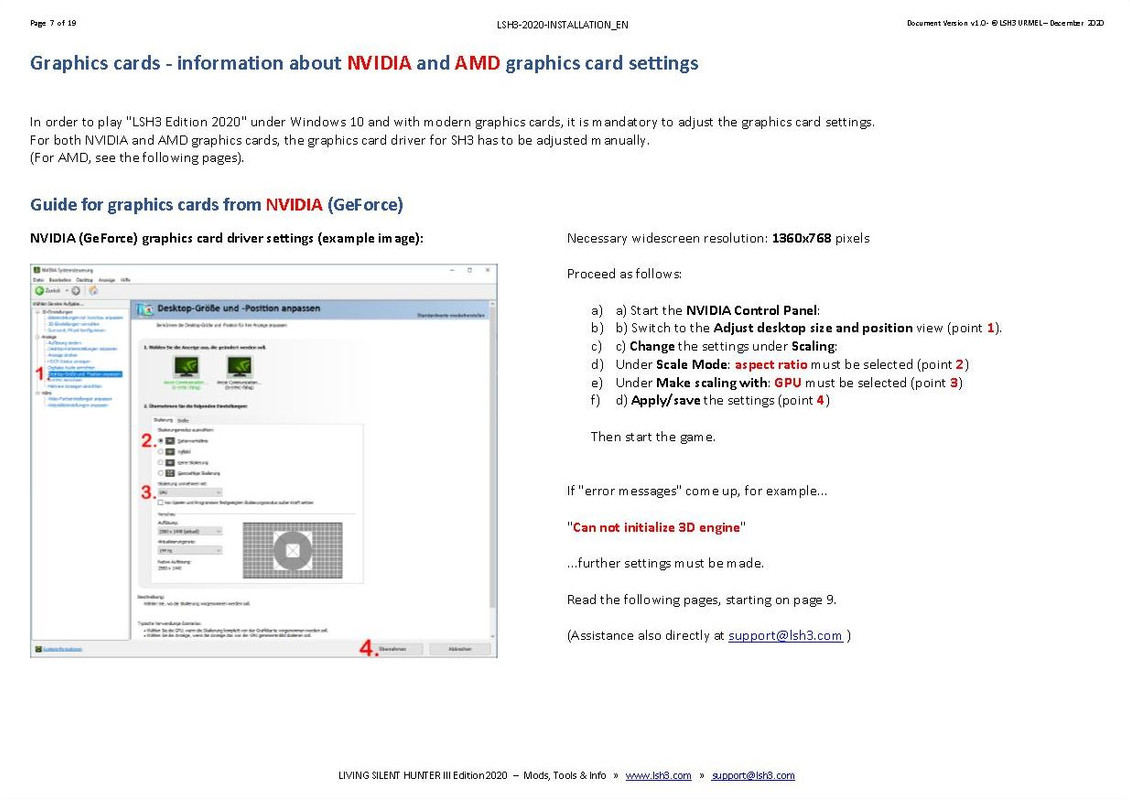Image resolution: width=1130 pixels, height=800 pixels.
Task: Open the Datei menu
Action: pyautogui.click(x=38, y=280)
